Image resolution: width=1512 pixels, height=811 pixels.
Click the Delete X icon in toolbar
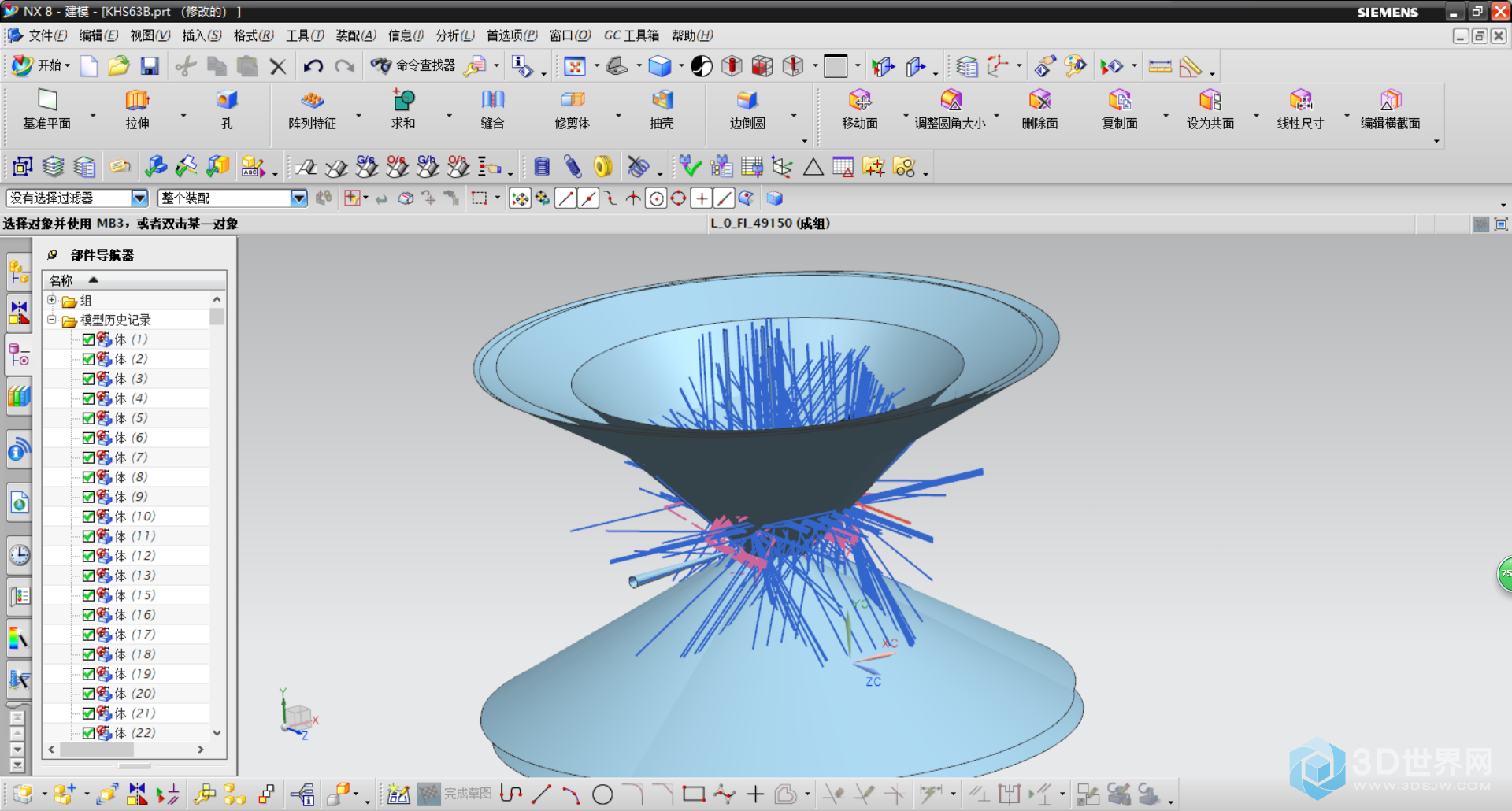277,66
